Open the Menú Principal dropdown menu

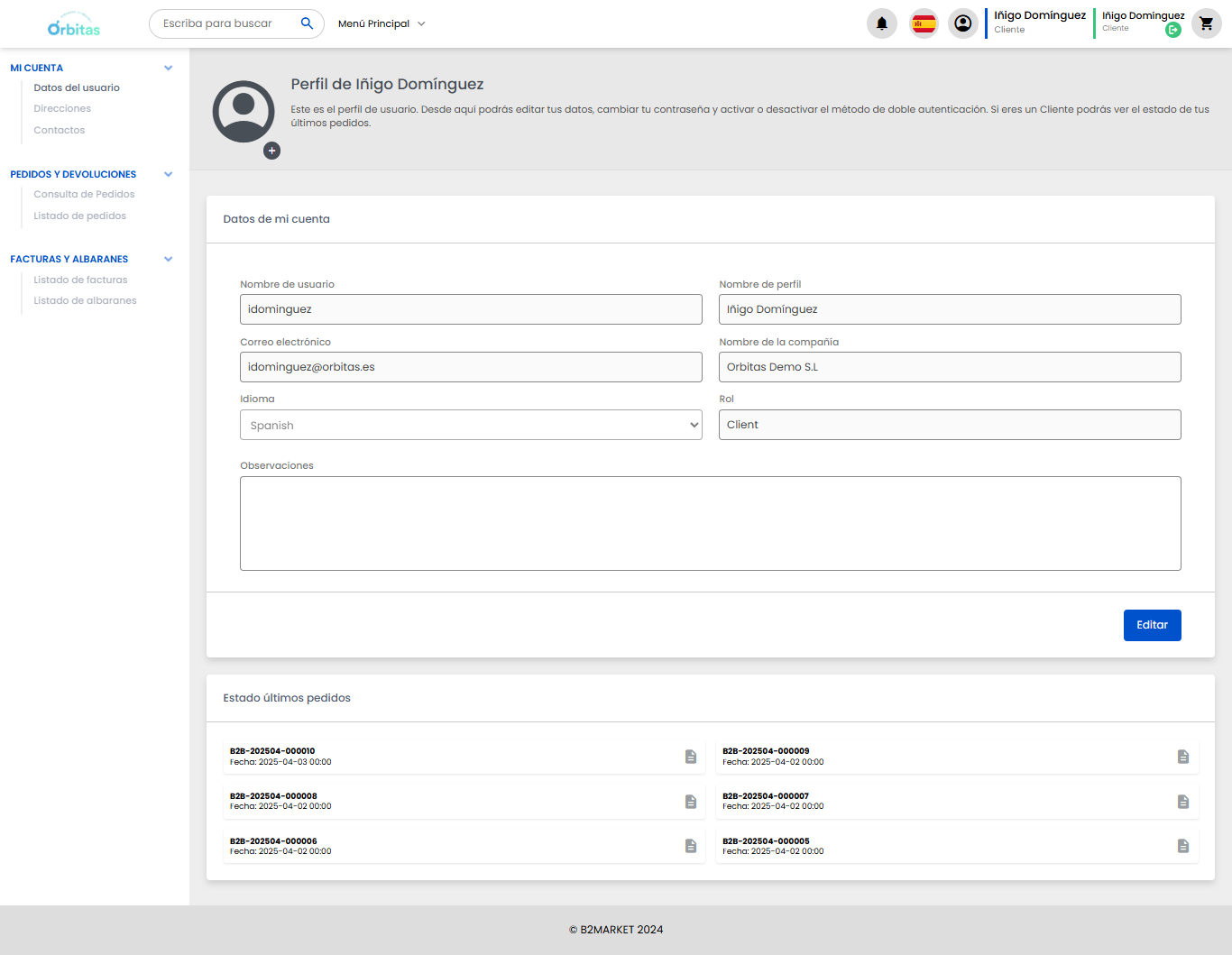[381, 23]
